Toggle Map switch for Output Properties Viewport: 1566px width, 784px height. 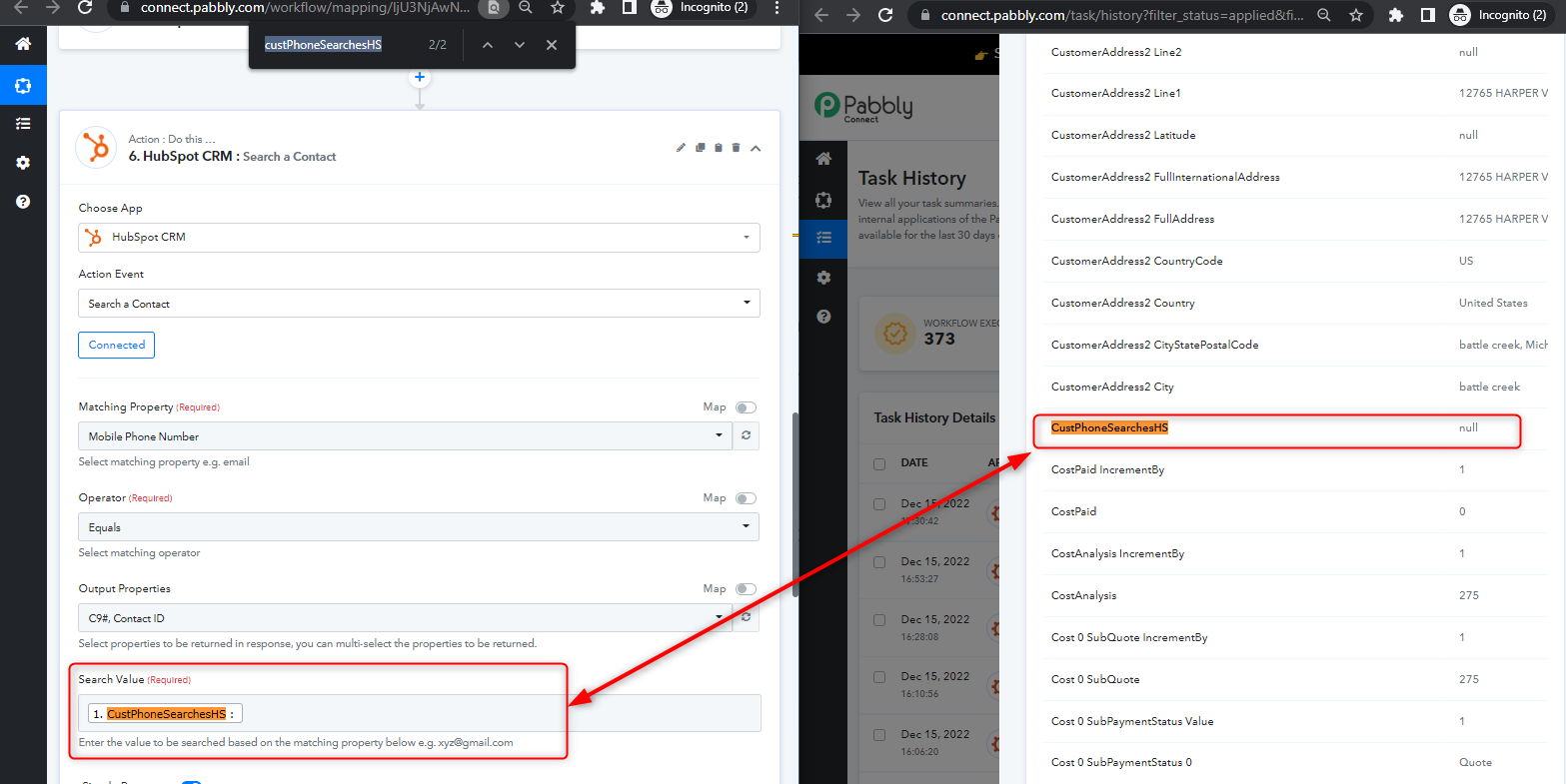[x=746, y=589]
